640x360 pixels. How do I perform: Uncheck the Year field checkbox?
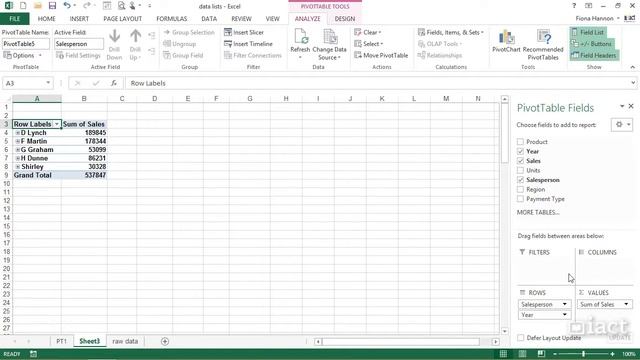[x=520, y=151]
